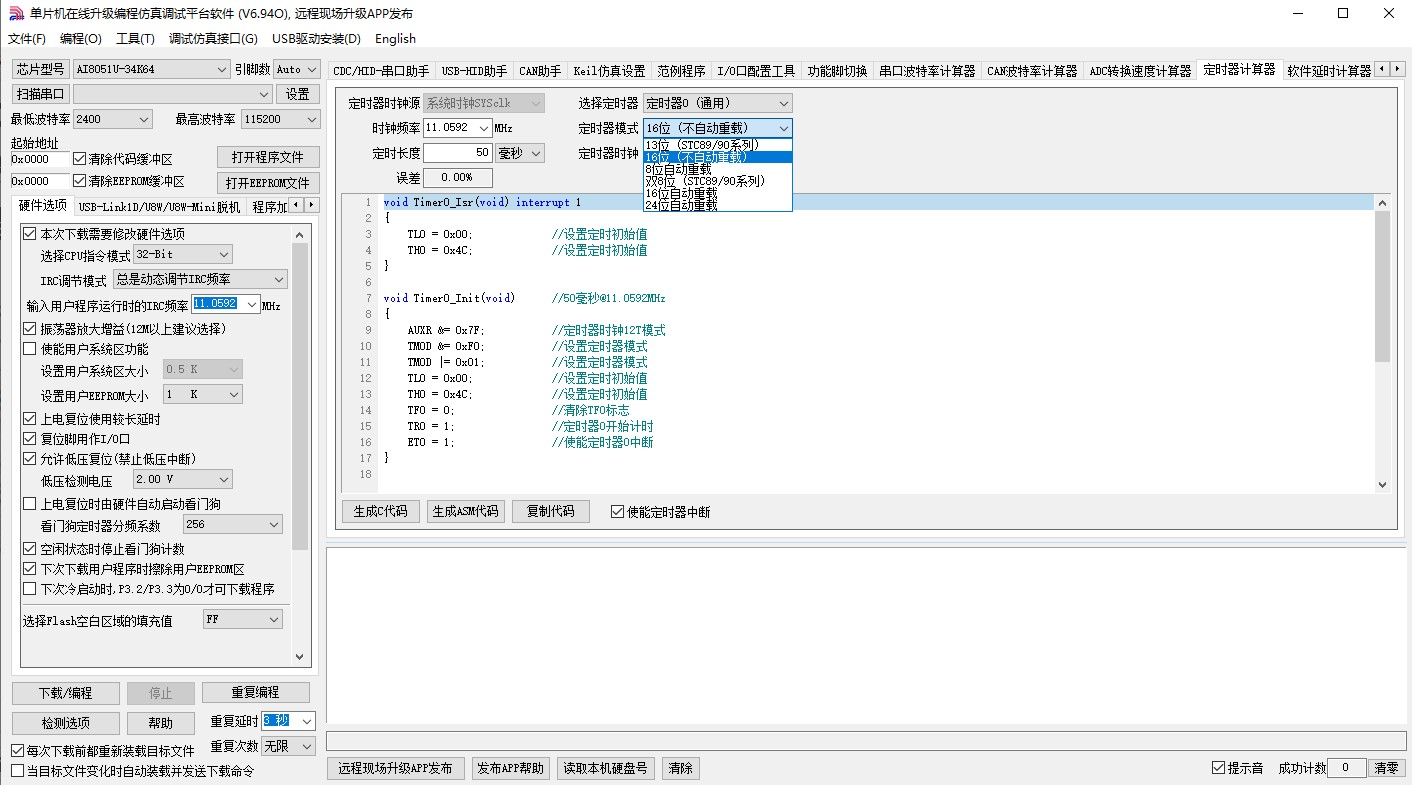
Task: Click 读取本机硬盘号 button
Action: pyautogui.click(x=607, y=768)
